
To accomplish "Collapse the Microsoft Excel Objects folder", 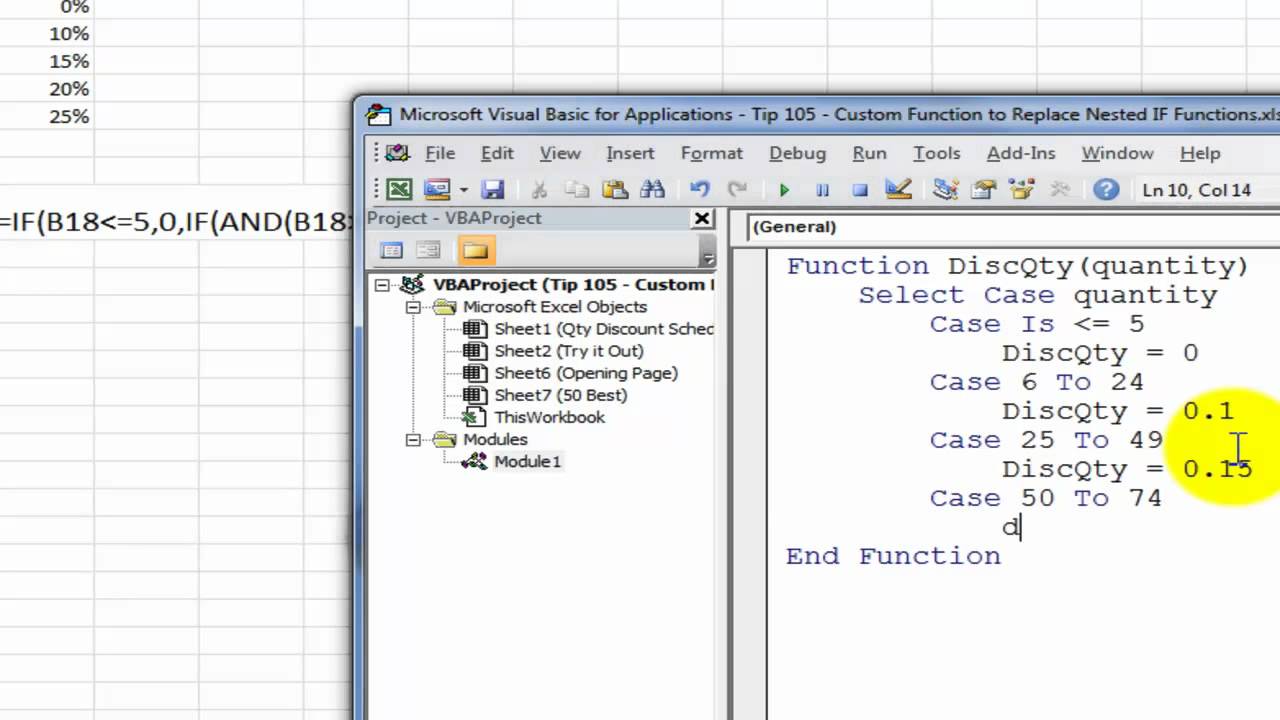I will (x=413, y=307).
